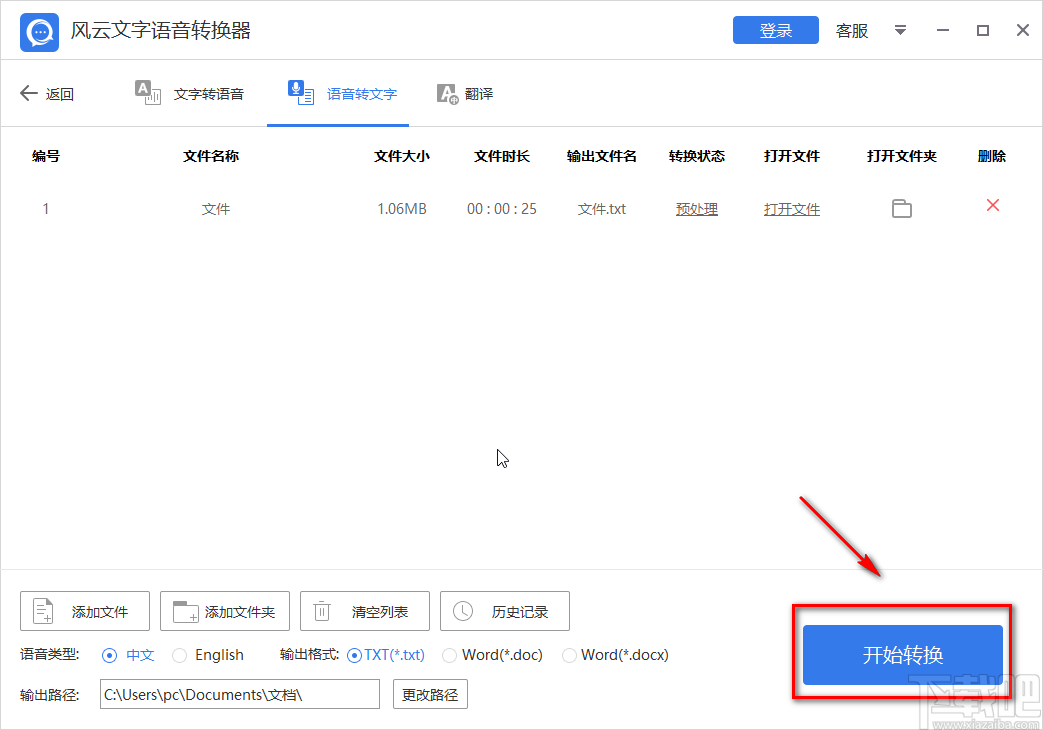Choose Word(*.doc) as output format
1043x730 pixels.
click(x=449, y=655)
